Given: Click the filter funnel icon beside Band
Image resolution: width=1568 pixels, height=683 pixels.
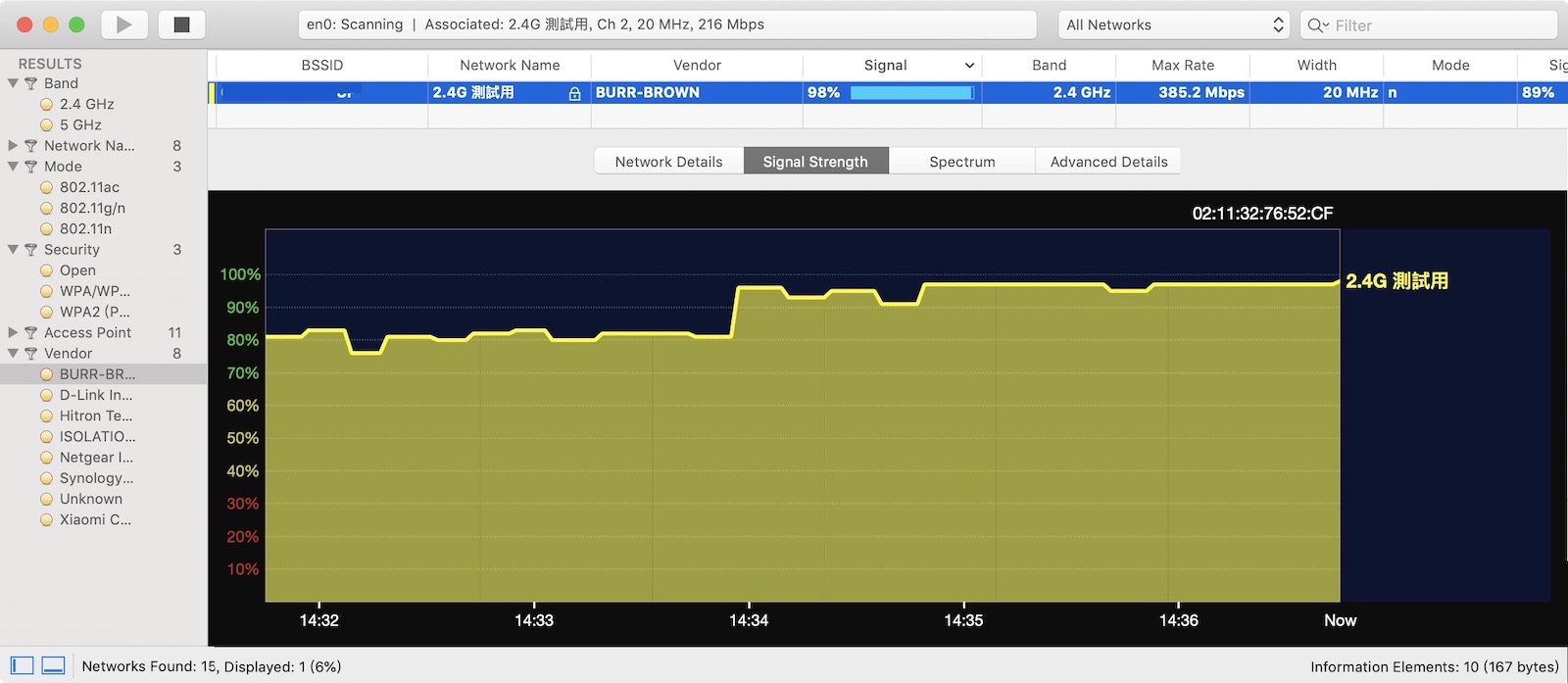Looking at the screenshot, I should (x=31, y=84).
